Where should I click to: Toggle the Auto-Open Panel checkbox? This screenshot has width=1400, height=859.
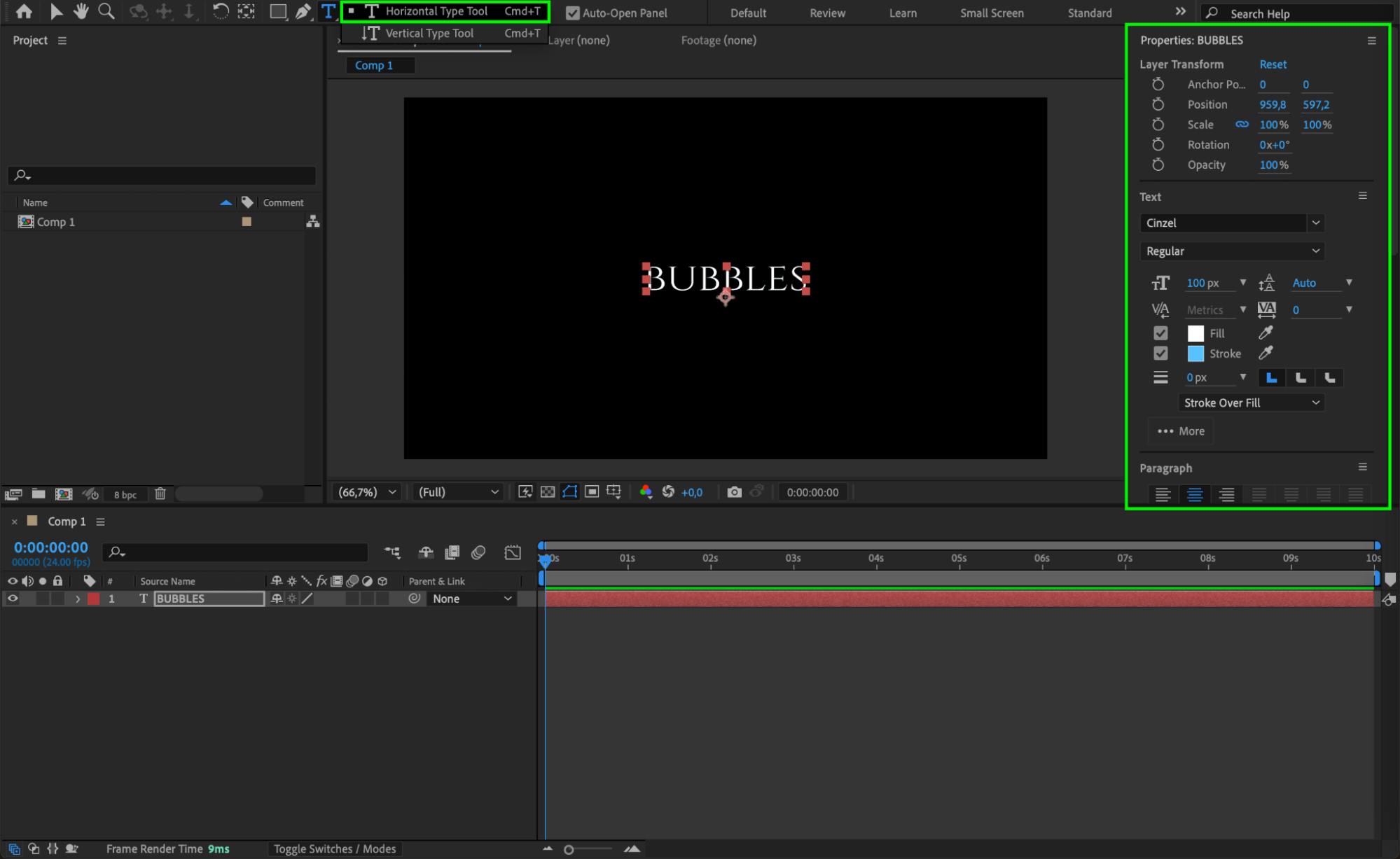pos(572,13)
